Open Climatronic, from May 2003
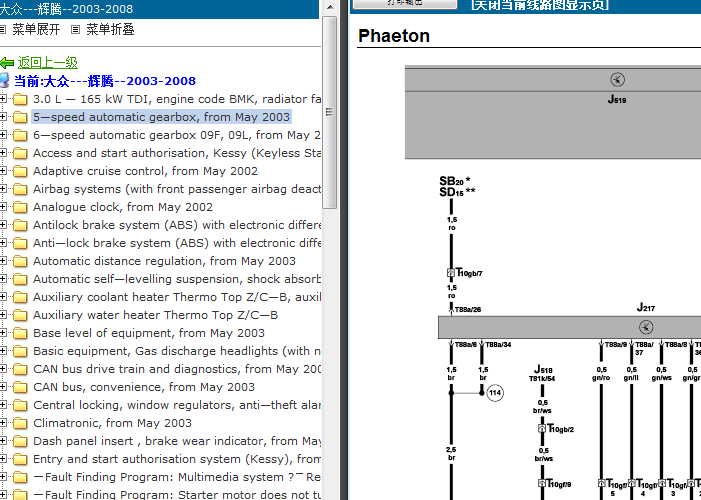 point(112,423)
